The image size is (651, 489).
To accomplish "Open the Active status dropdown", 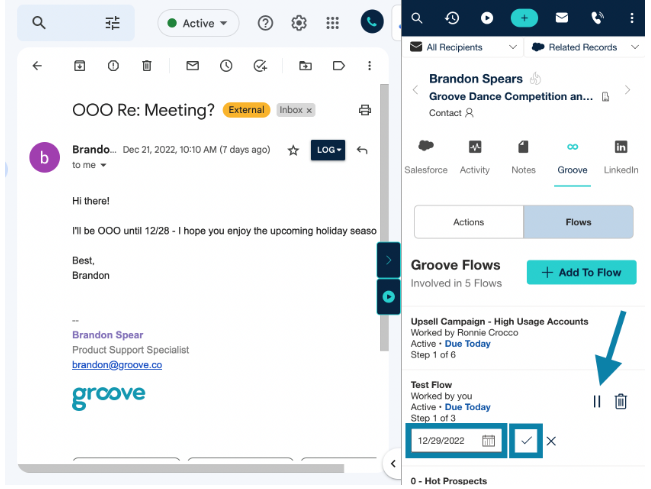I will [x=198, y=23].
